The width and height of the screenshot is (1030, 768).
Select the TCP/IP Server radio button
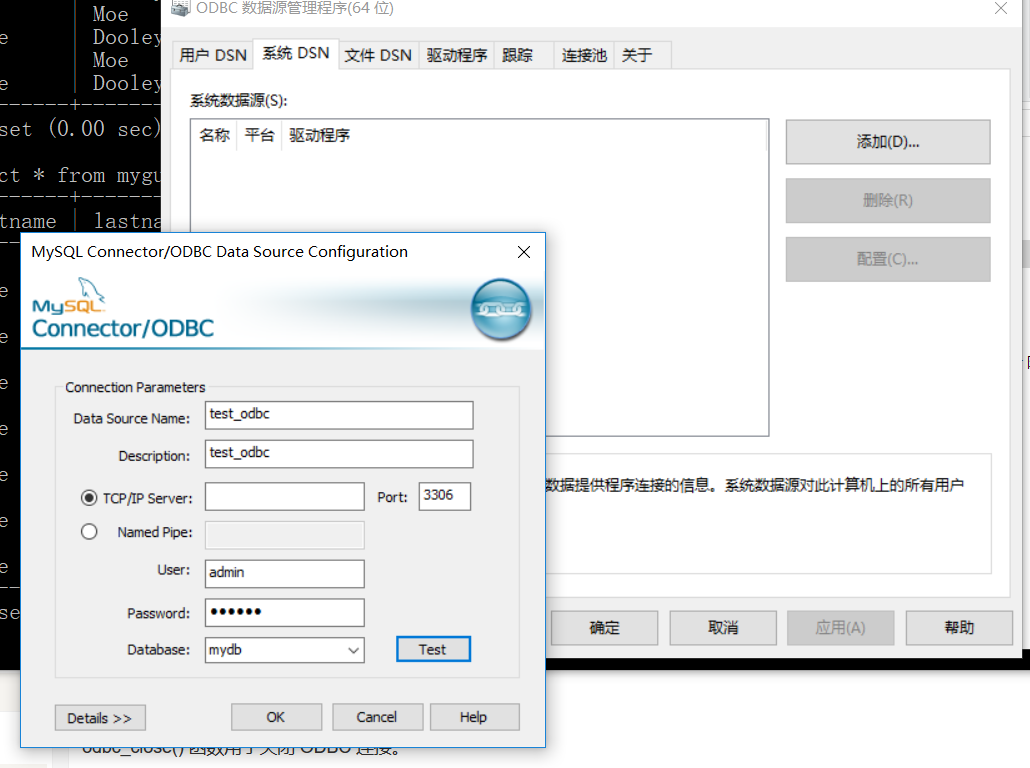89,497
